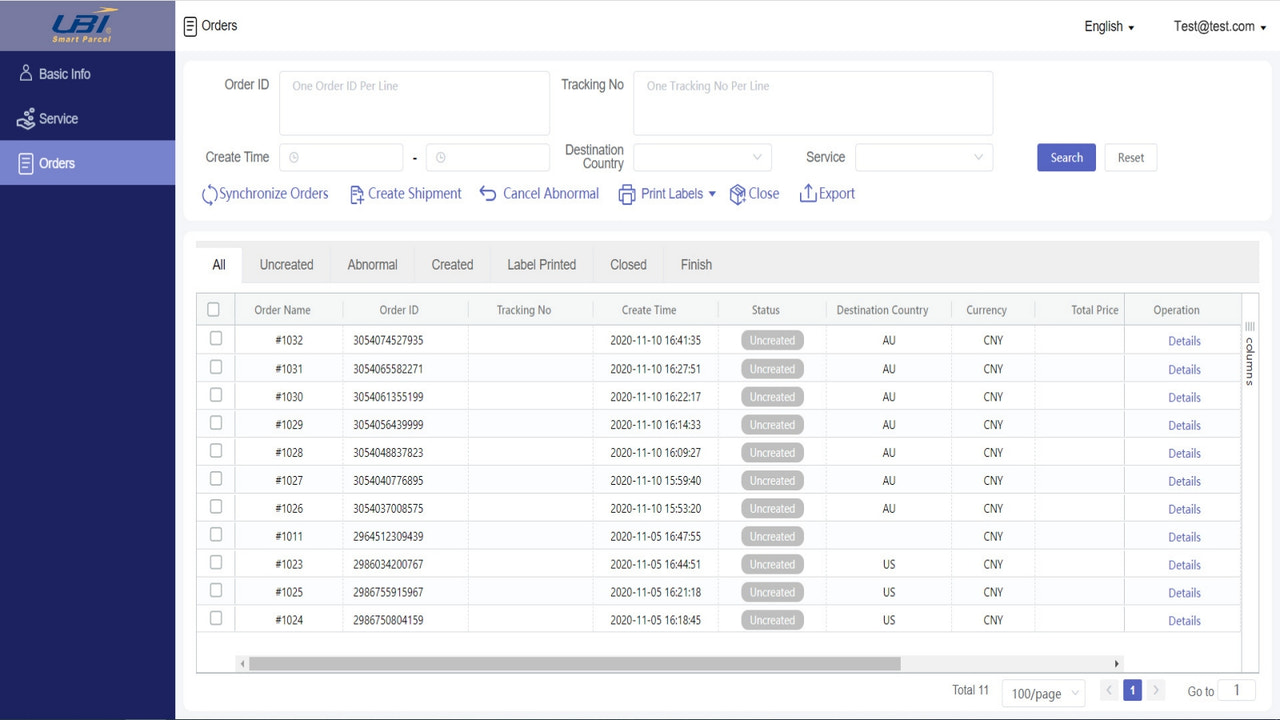Select the Cancel Abnormal icon
Image resolution: width=1280 pixels, height=720 pixels.
487,194
